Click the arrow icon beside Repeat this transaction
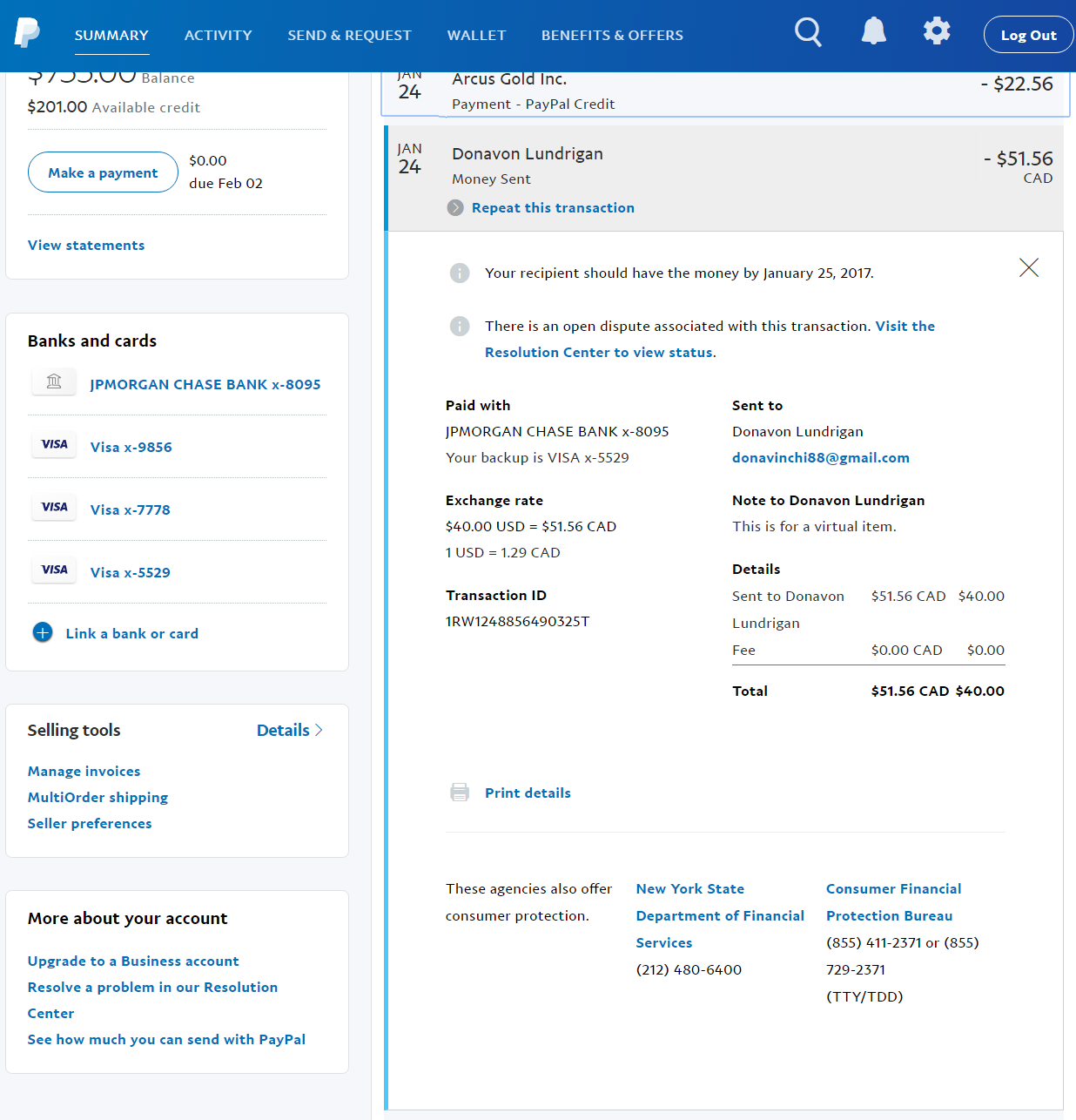 tap(455, 207)
